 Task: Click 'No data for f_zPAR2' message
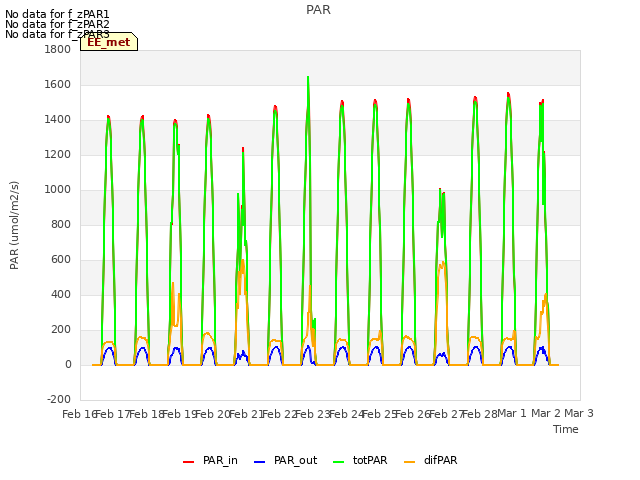(x=57, y=24)
